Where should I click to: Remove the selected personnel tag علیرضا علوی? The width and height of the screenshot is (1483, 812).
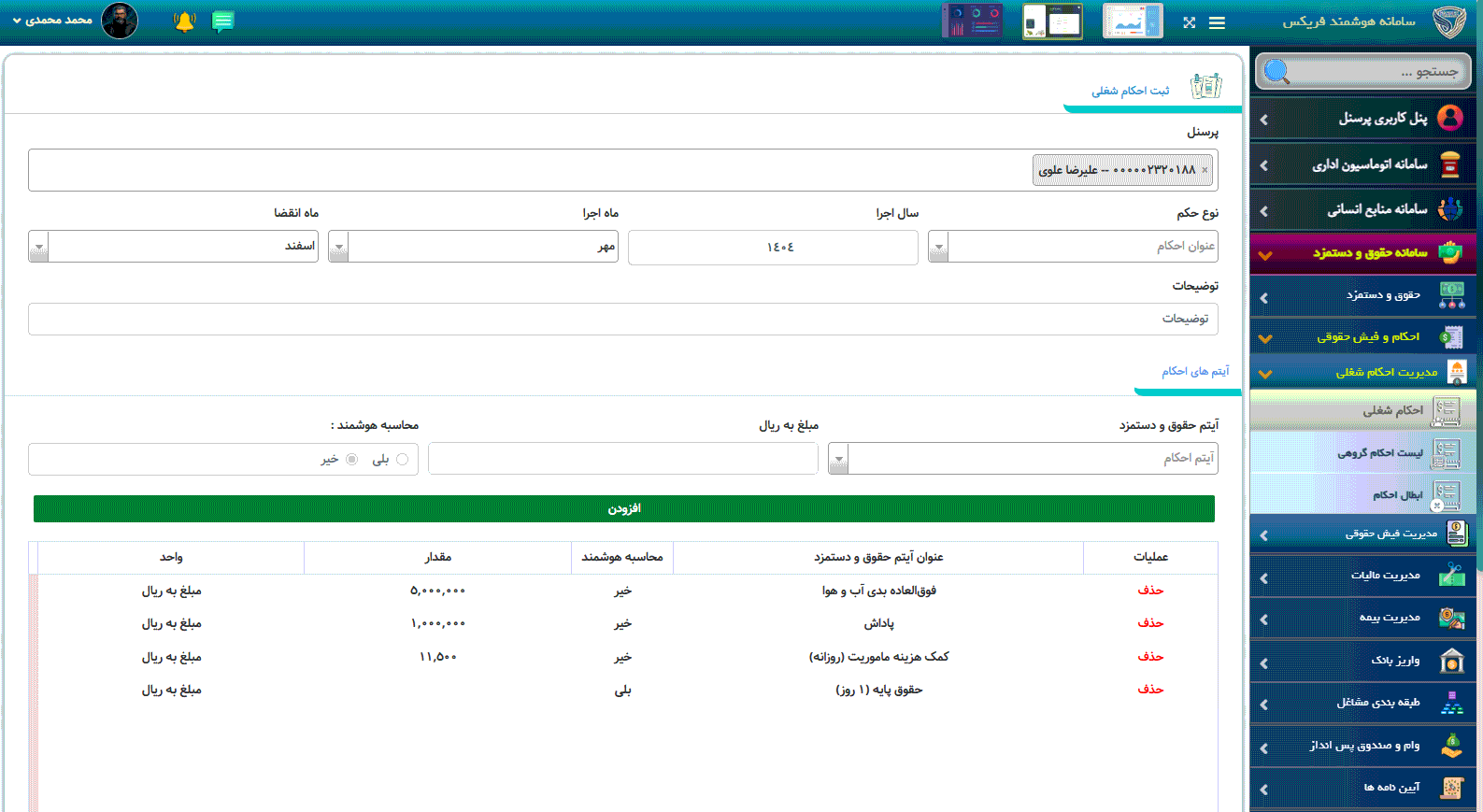1205,170
